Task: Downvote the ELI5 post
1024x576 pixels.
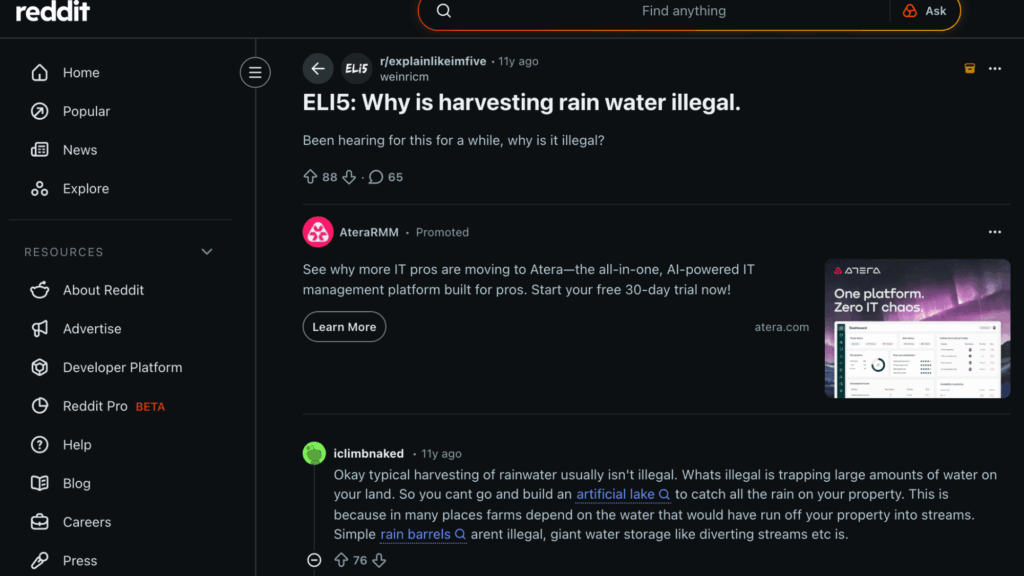Action: tap(348, 176)
